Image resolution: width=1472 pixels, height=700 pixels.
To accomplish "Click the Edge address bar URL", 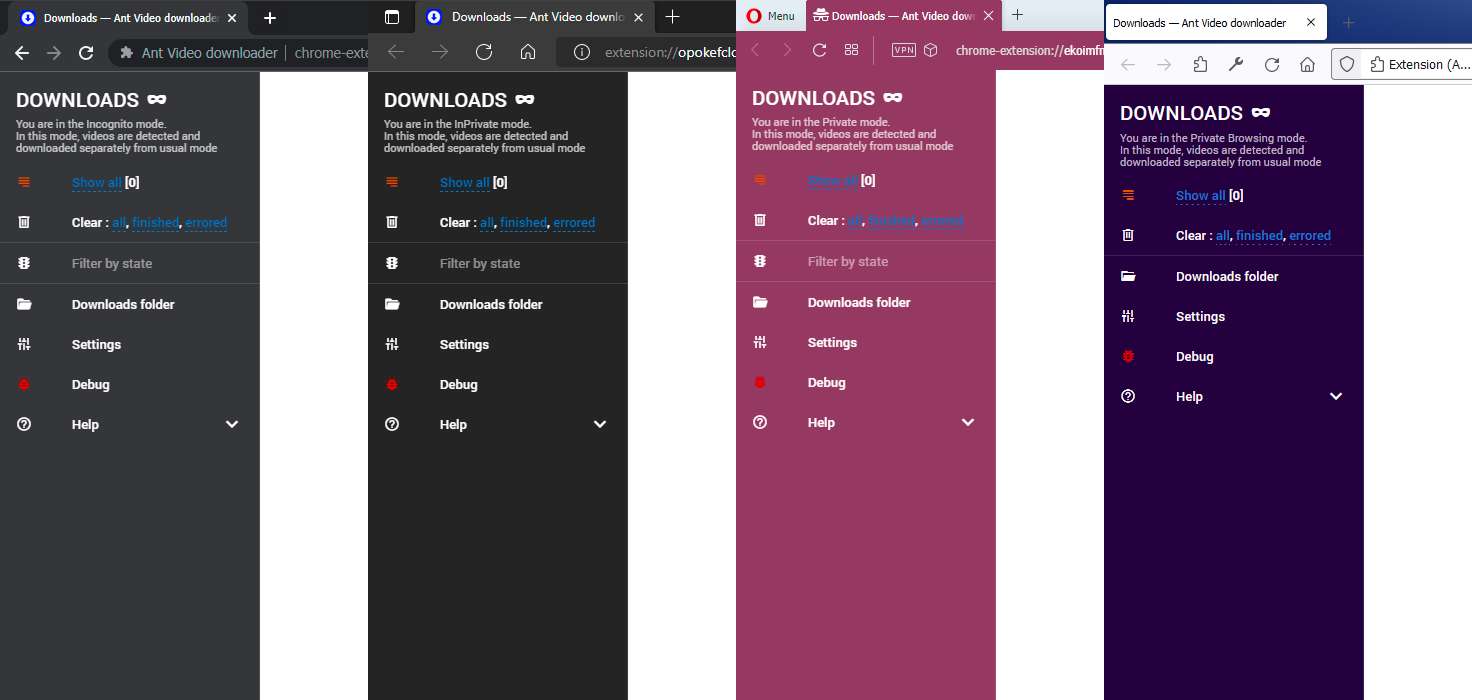I will [670, 52].
